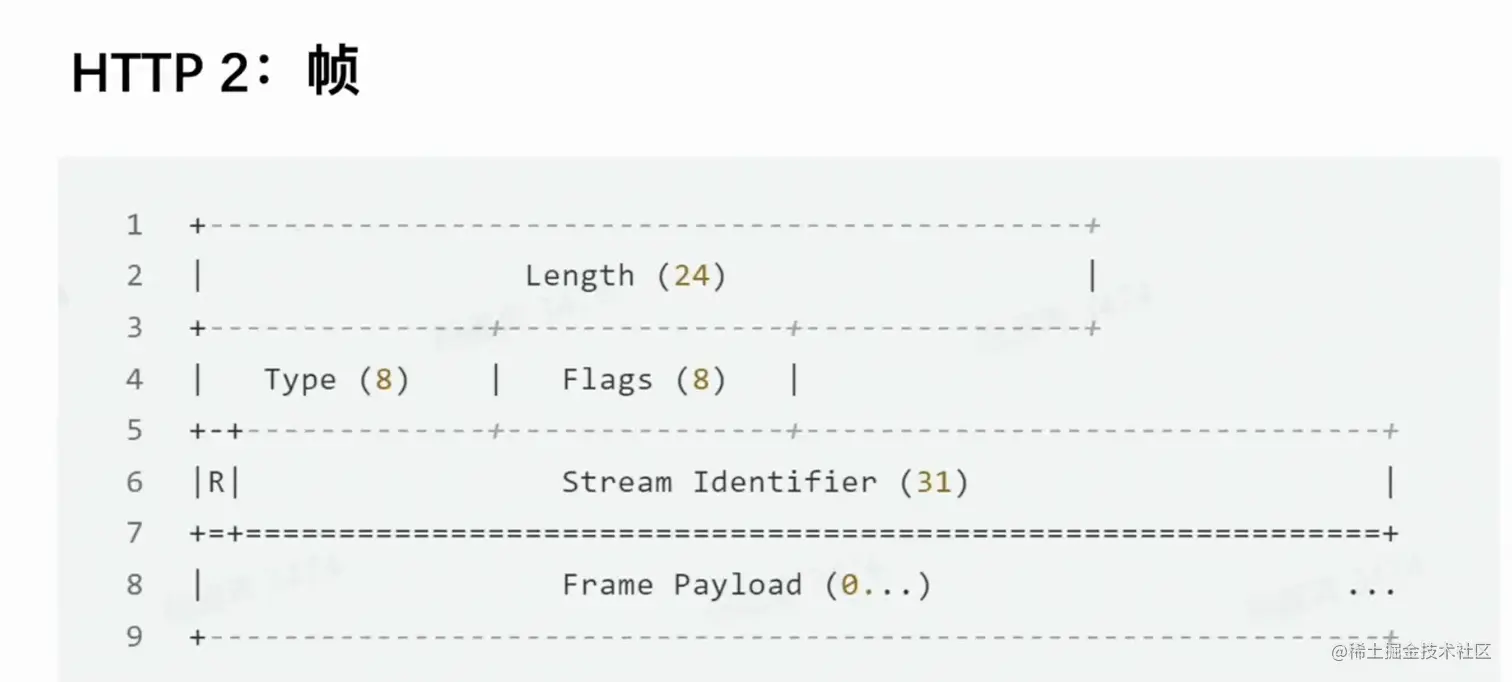Click the highlighted number 31
This screenshot has height=682, width=1512.
click(x=932, y=483)
